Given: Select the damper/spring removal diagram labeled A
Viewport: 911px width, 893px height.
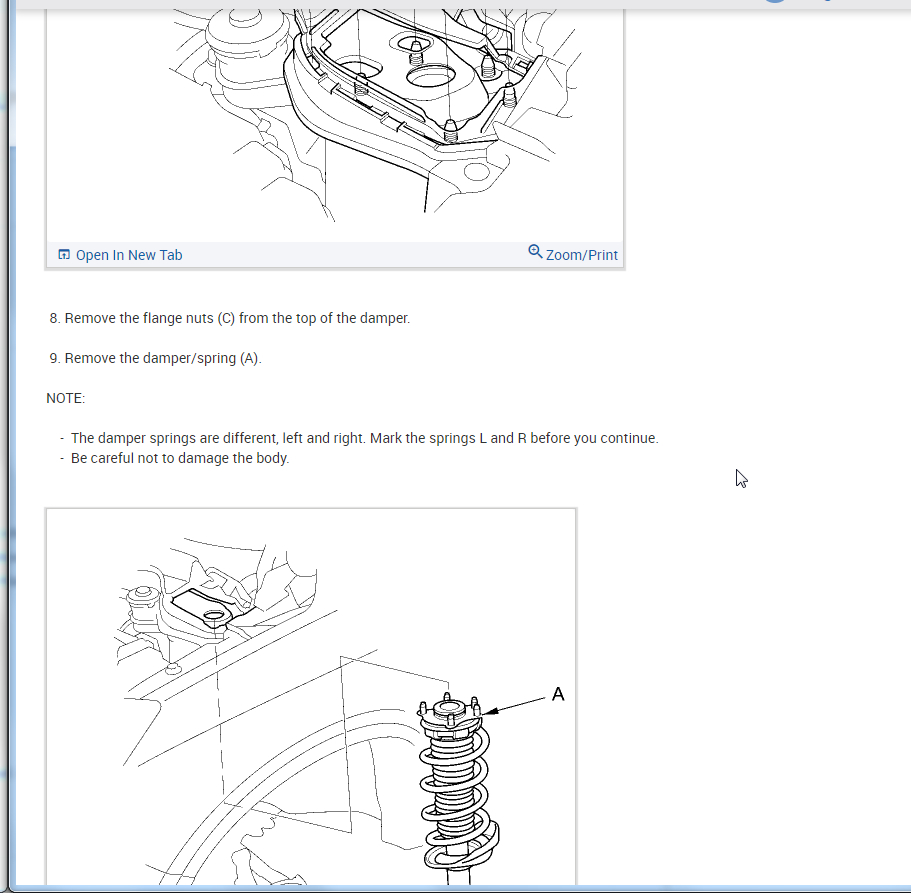Looking at the screenshot, I should click(x=311, y=697).
